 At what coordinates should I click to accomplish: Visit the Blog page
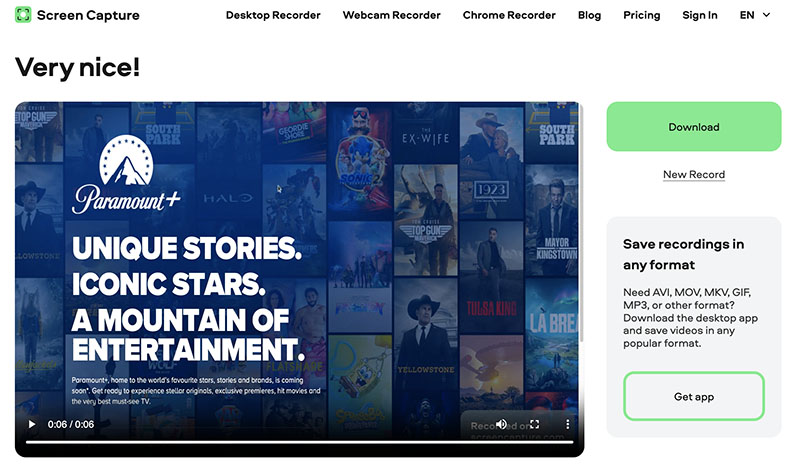tap(589, 15)
